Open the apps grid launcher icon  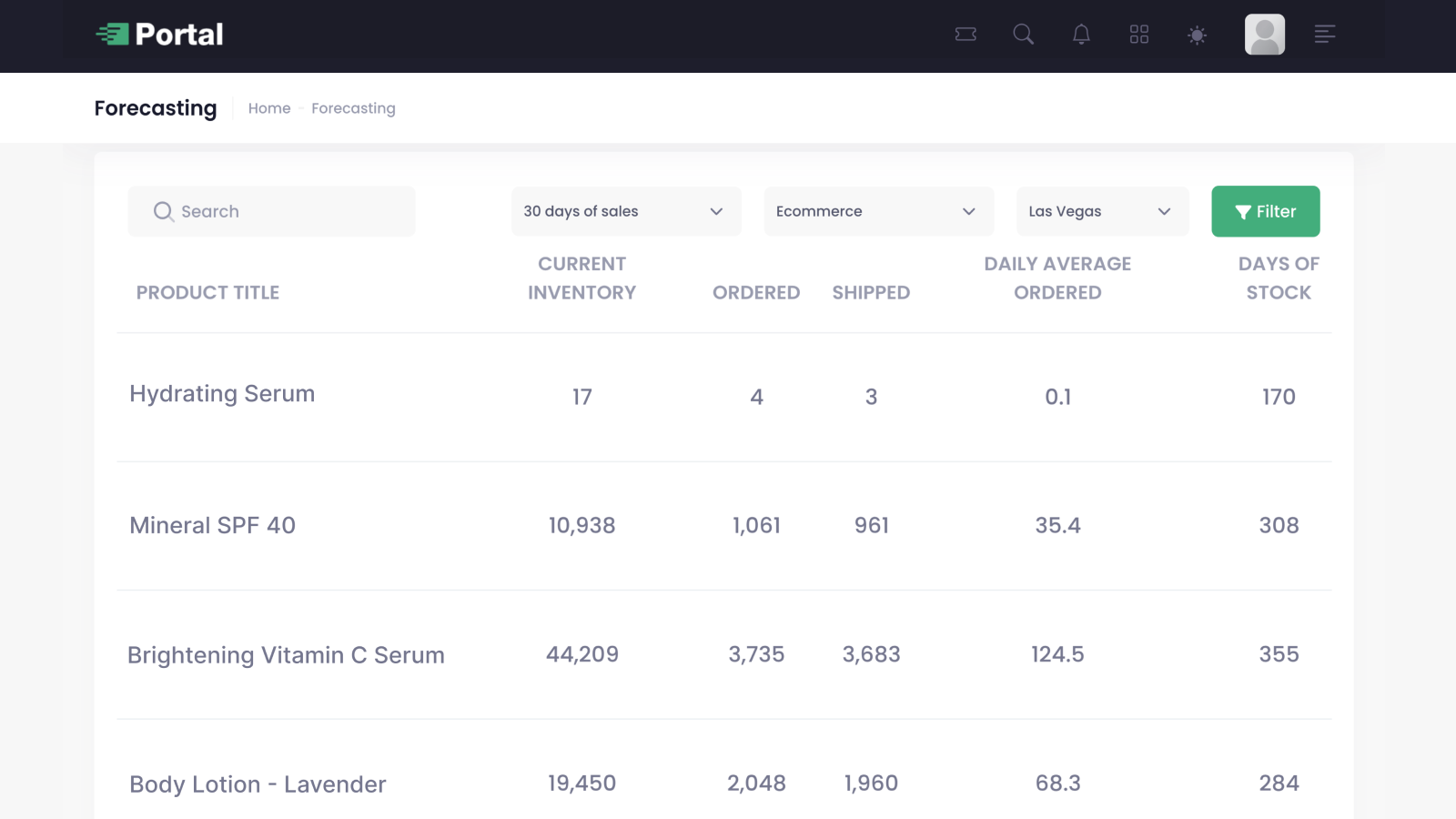point(1139,34)
